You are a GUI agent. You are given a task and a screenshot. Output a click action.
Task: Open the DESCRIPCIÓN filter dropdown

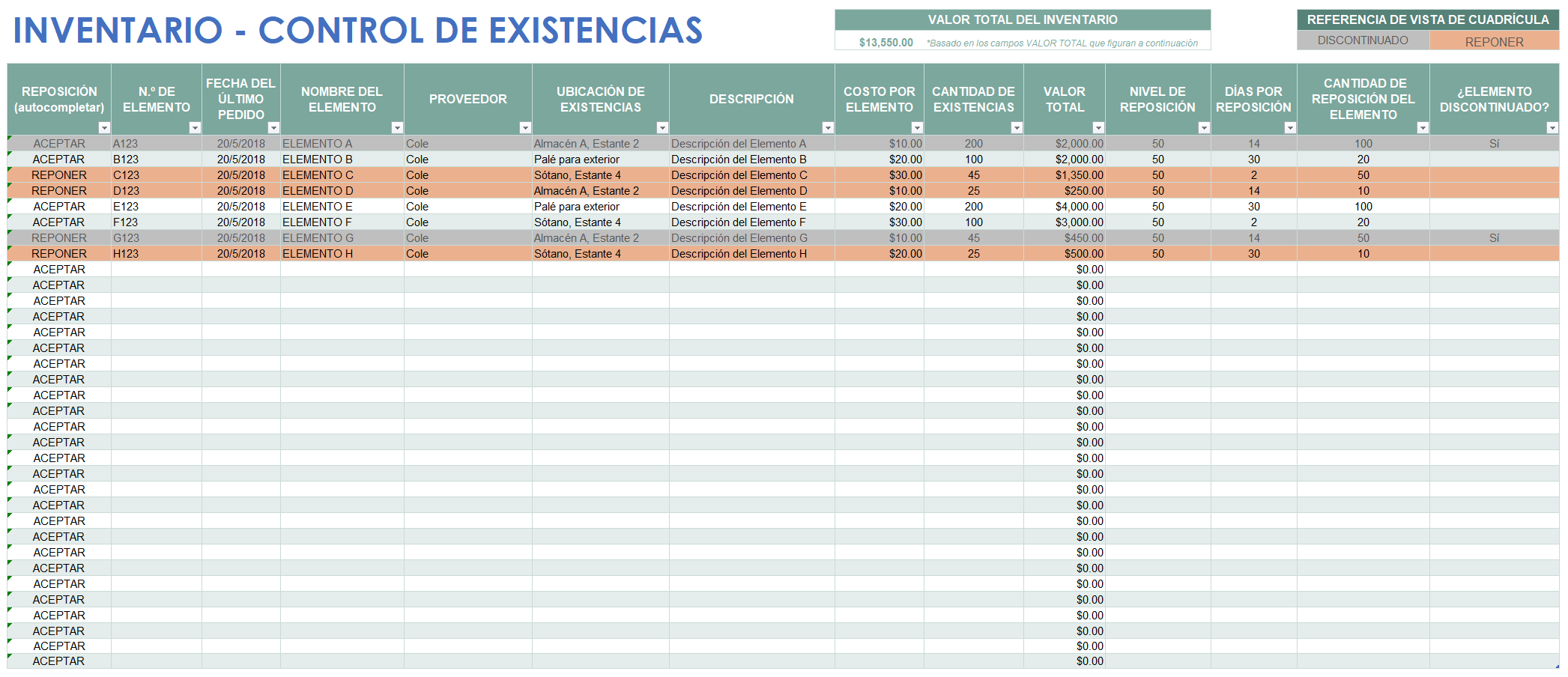[x=828, y=128]
